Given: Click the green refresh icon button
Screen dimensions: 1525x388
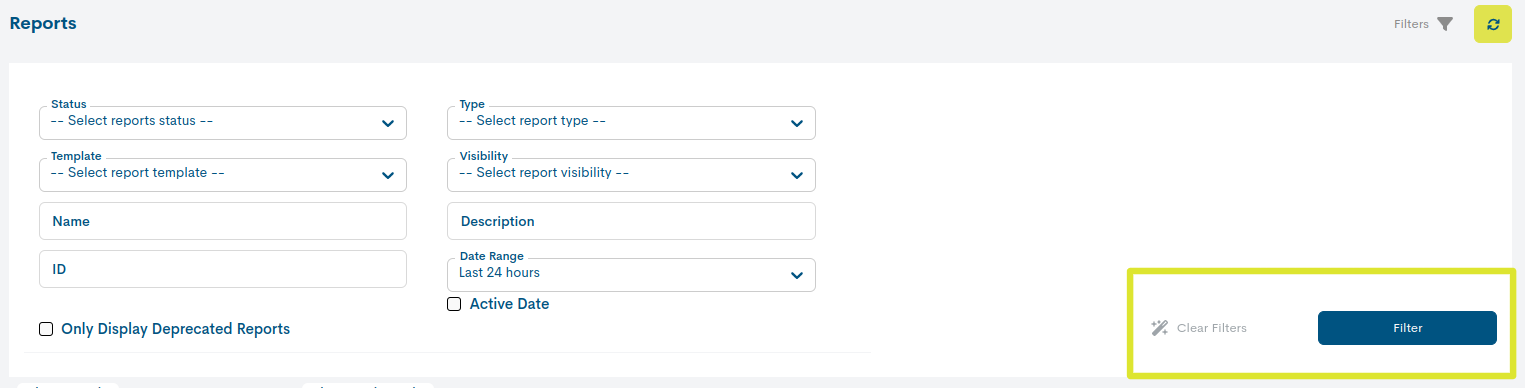Looking at the screenshot, I should click(x=1492, y=24).
